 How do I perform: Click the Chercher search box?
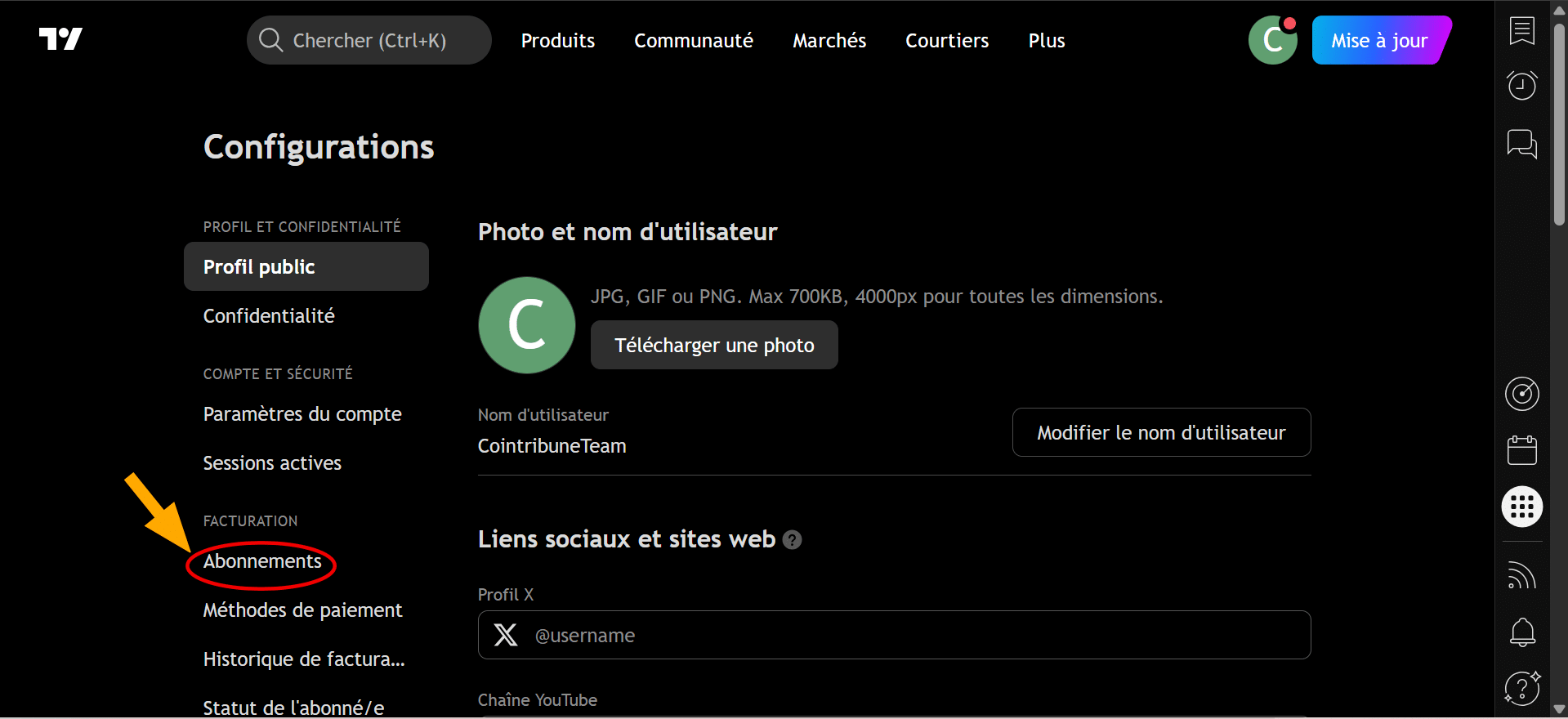pyautogui.click(x=369, y=41)
